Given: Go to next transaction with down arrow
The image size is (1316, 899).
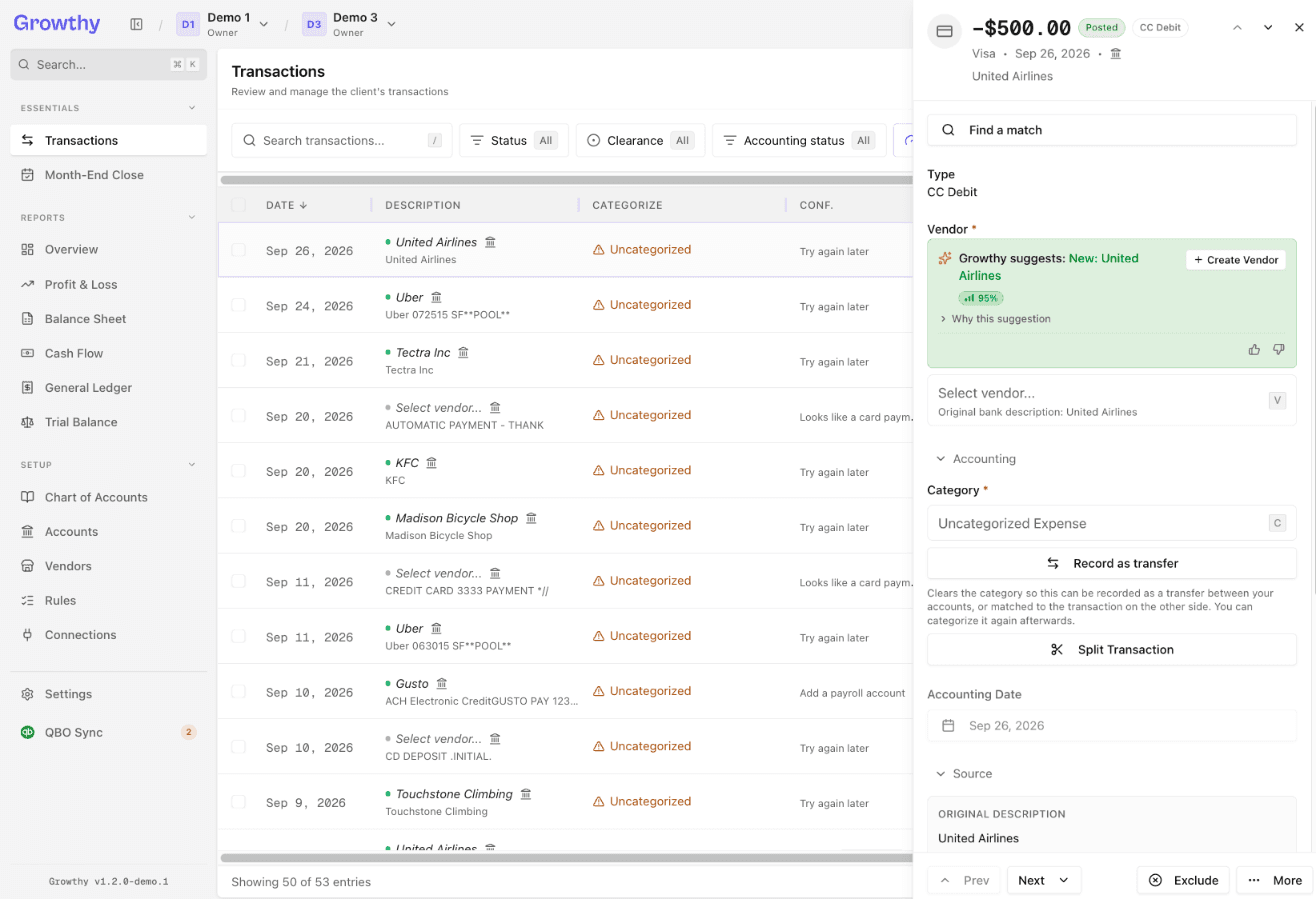Looking at the screenshot, I should point(1268,28).
